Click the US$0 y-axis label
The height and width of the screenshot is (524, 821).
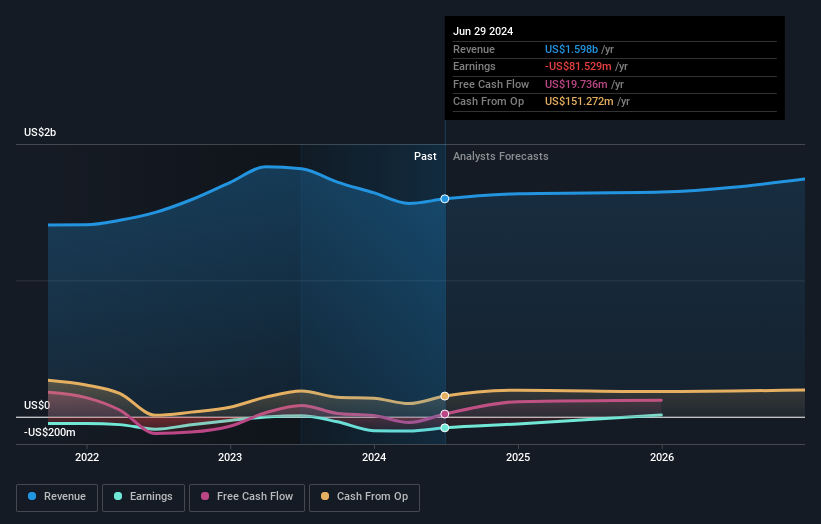pos(37,406)
